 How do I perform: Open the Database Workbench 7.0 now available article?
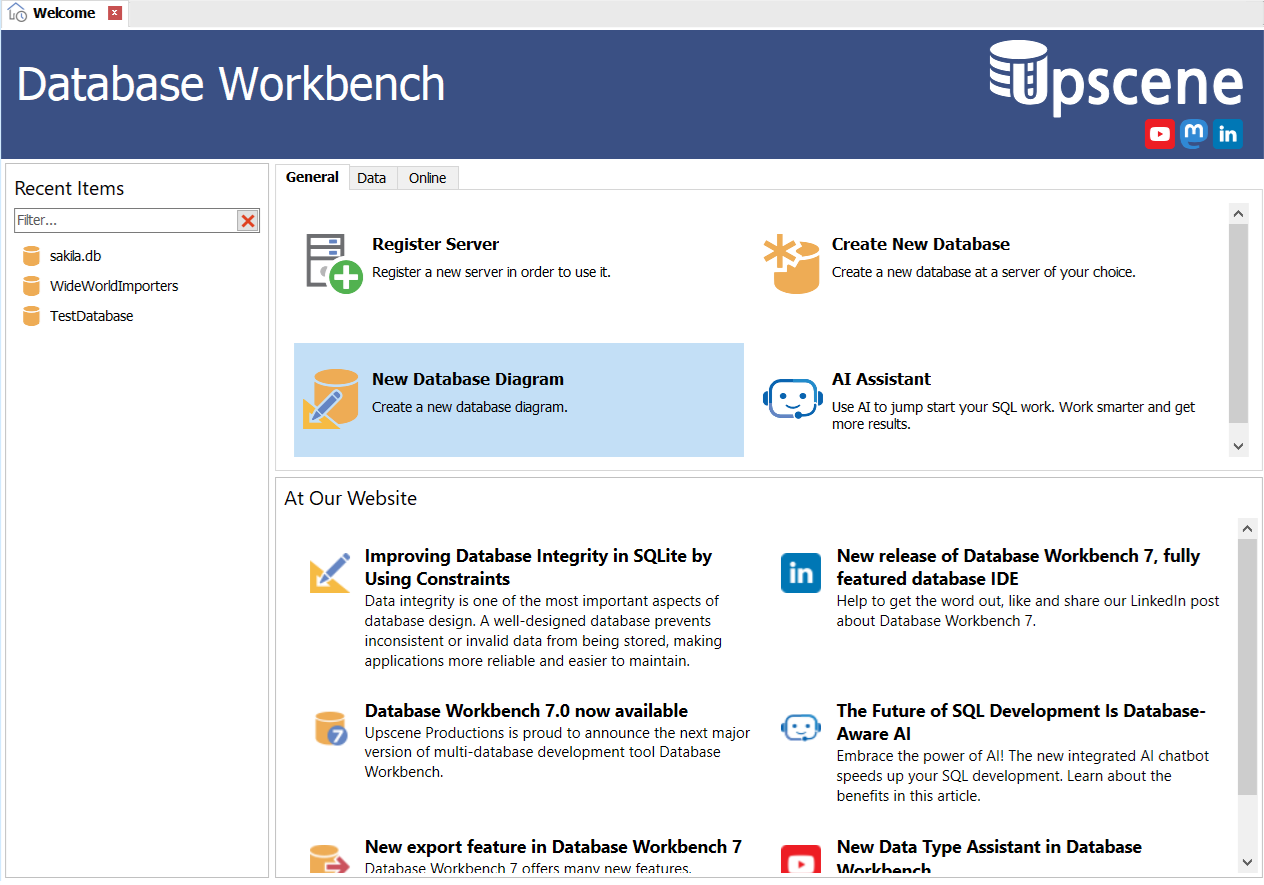coord(526,711)
